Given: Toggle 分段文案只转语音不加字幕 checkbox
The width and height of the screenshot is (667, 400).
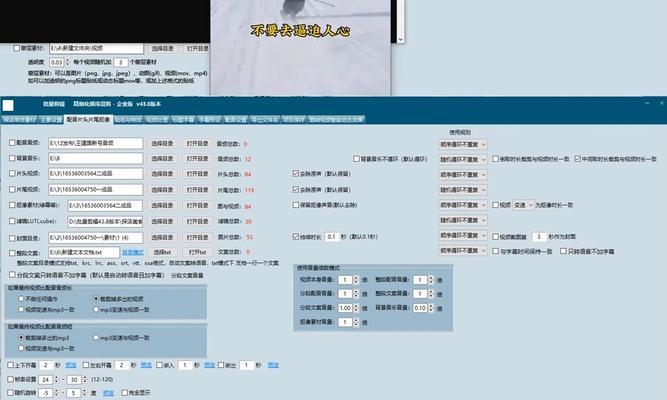Looking at the screenshot, I should [12, 275].
